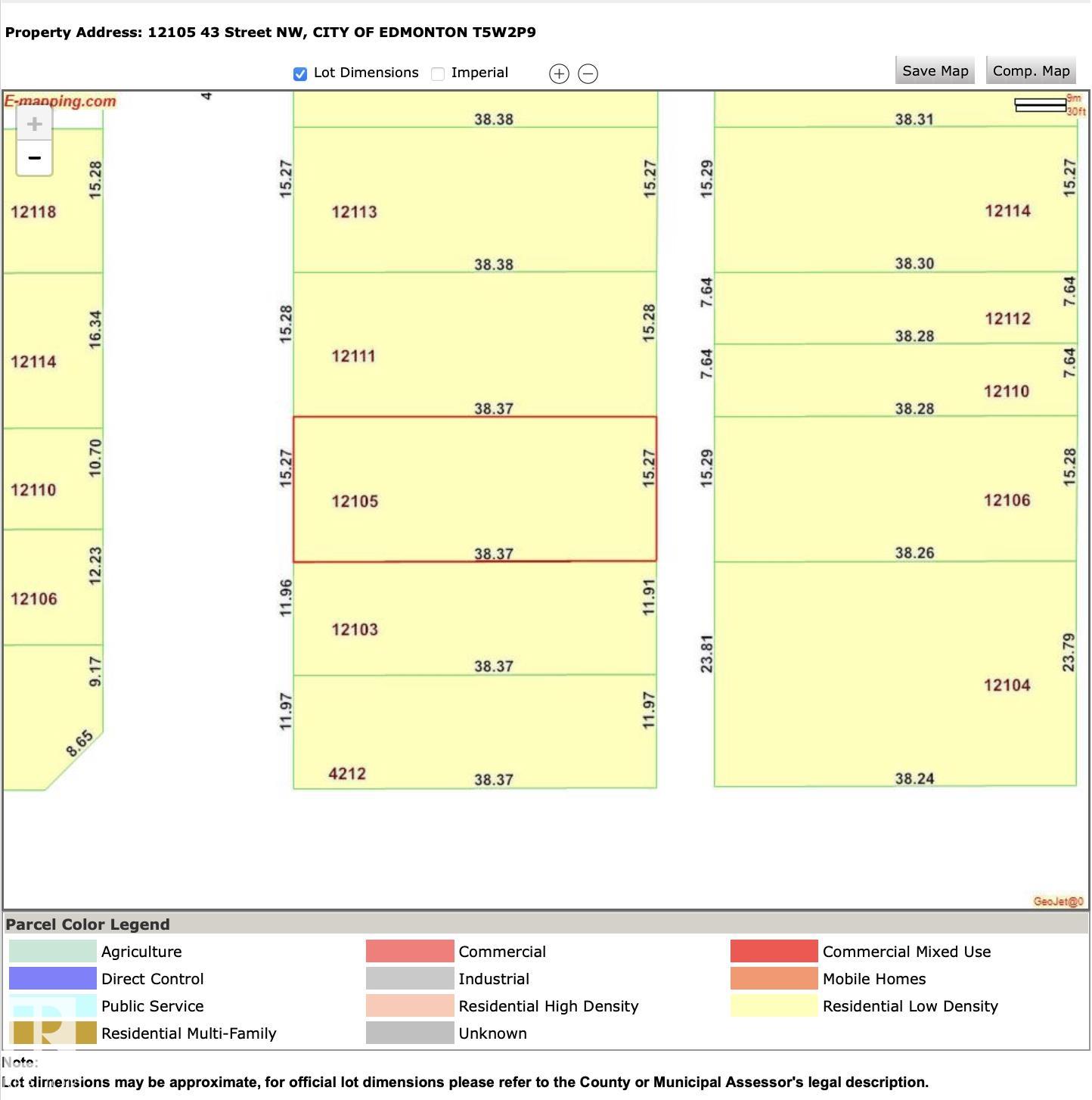Viewport: 1092px width, 1100px height.
Task: Click the circled minus zoom icon
Action: click(588, 73)
